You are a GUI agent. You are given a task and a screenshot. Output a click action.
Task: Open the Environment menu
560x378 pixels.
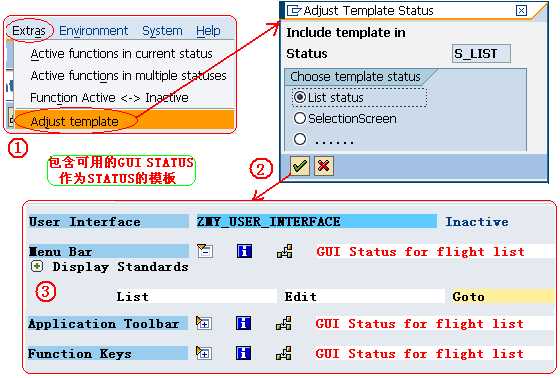point(93,31)
